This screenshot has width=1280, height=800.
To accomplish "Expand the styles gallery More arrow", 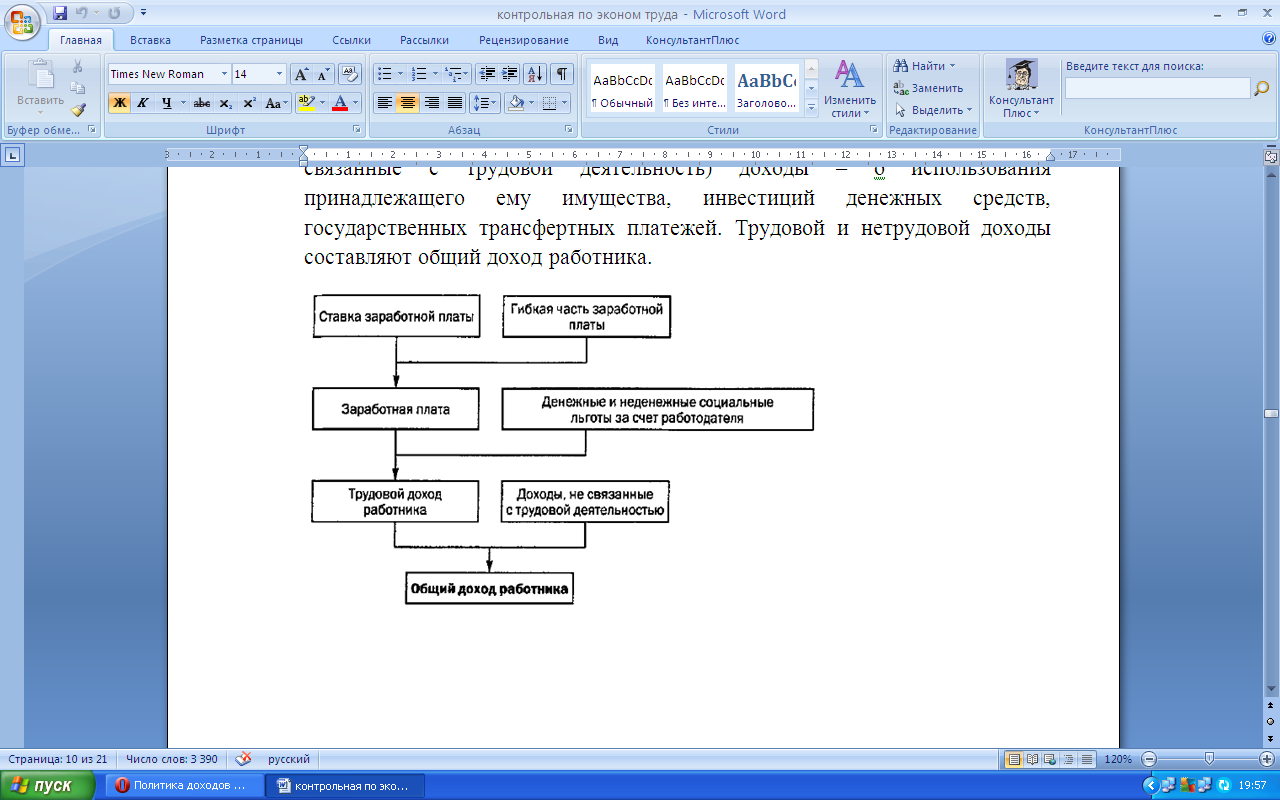I will click(x=811, y=106).
